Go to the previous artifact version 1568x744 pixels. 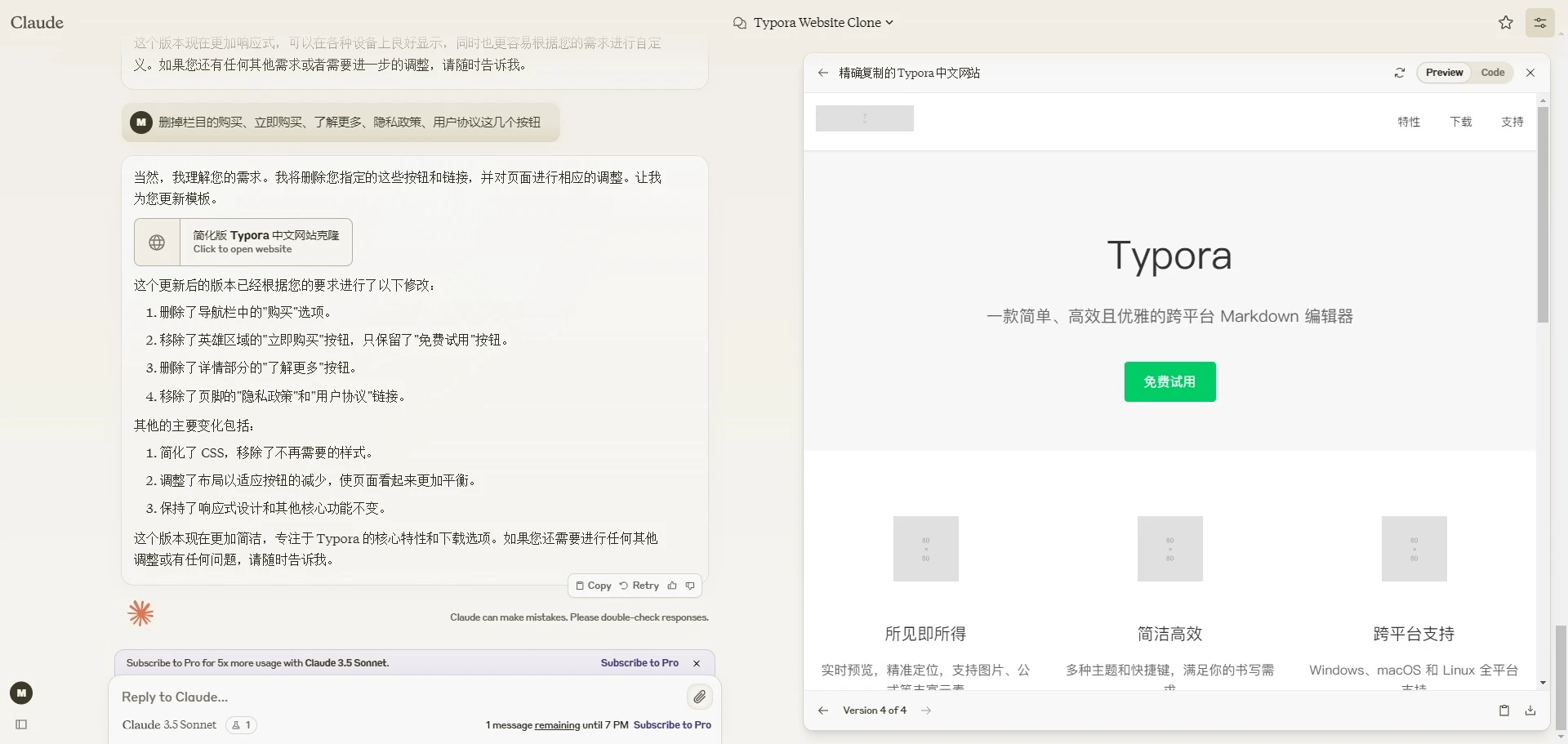click(823, 711)
